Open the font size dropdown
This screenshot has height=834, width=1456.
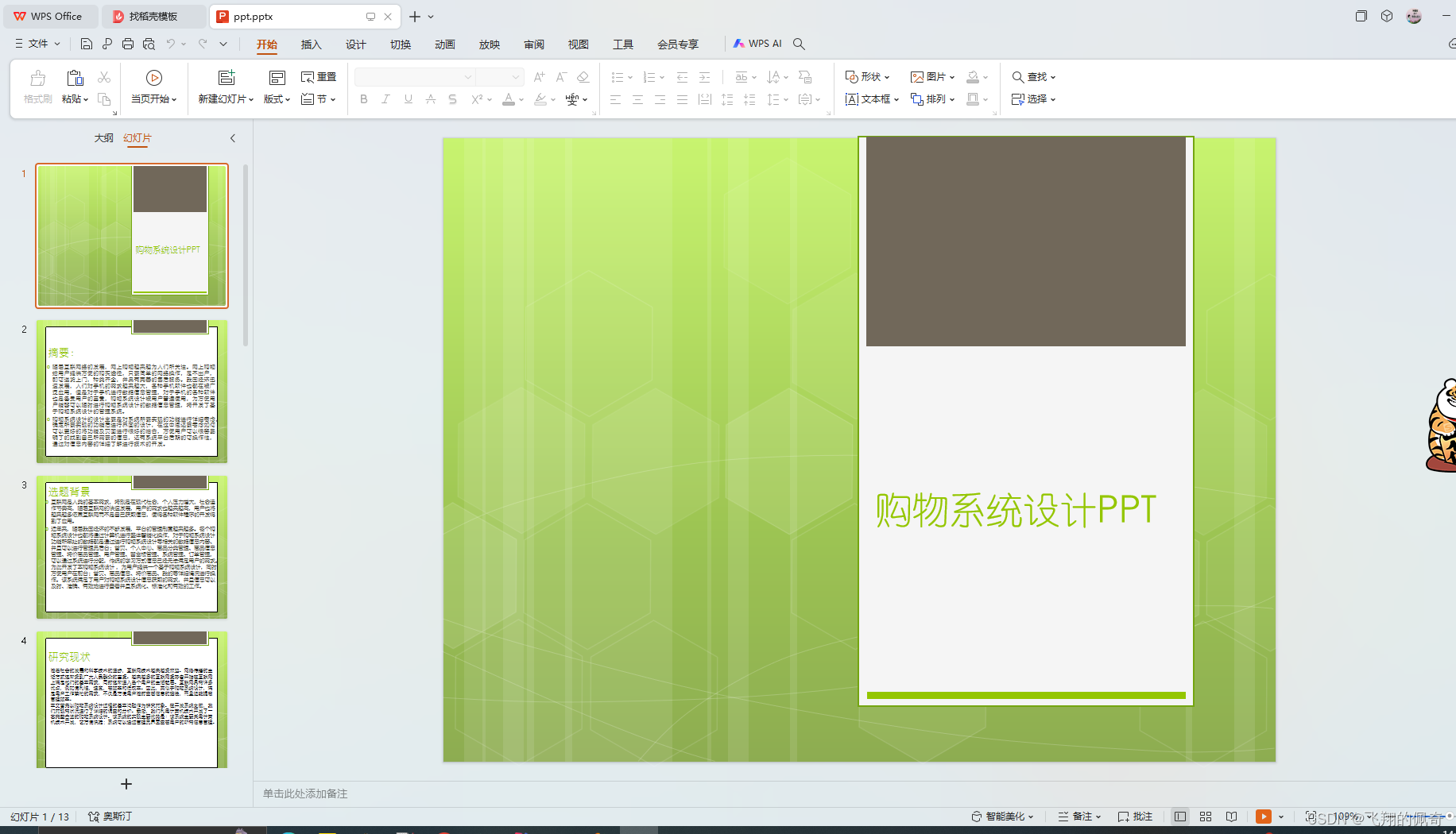click(516, 77)
